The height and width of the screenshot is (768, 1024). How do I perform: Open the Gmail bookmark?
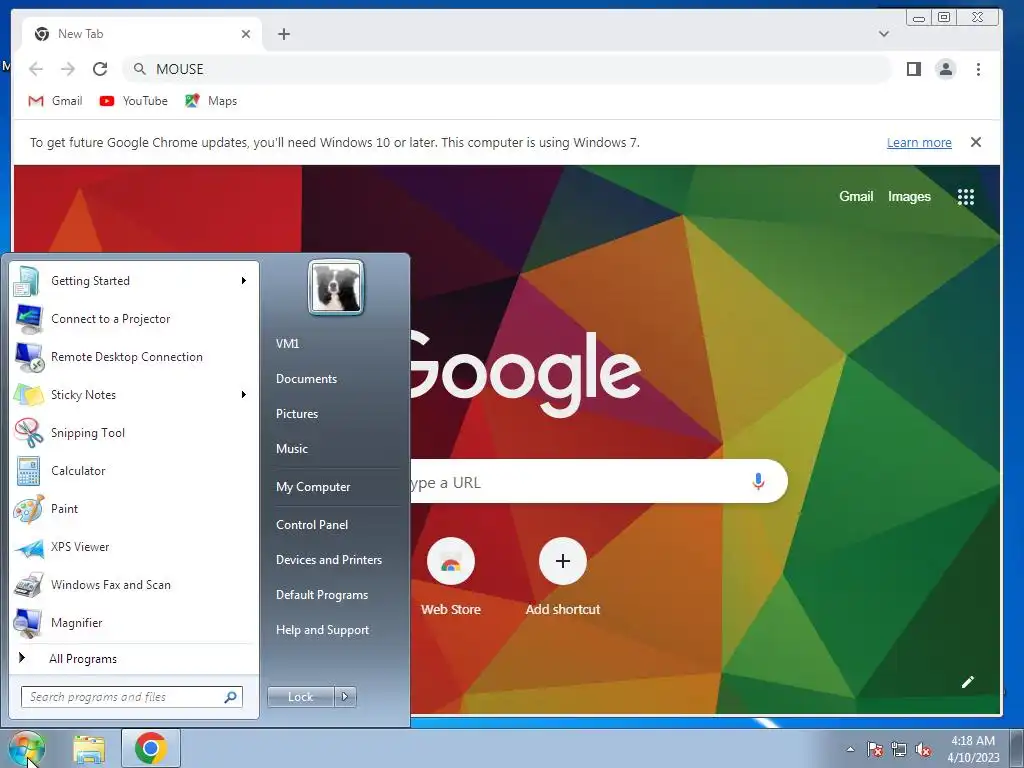[55, 101]
